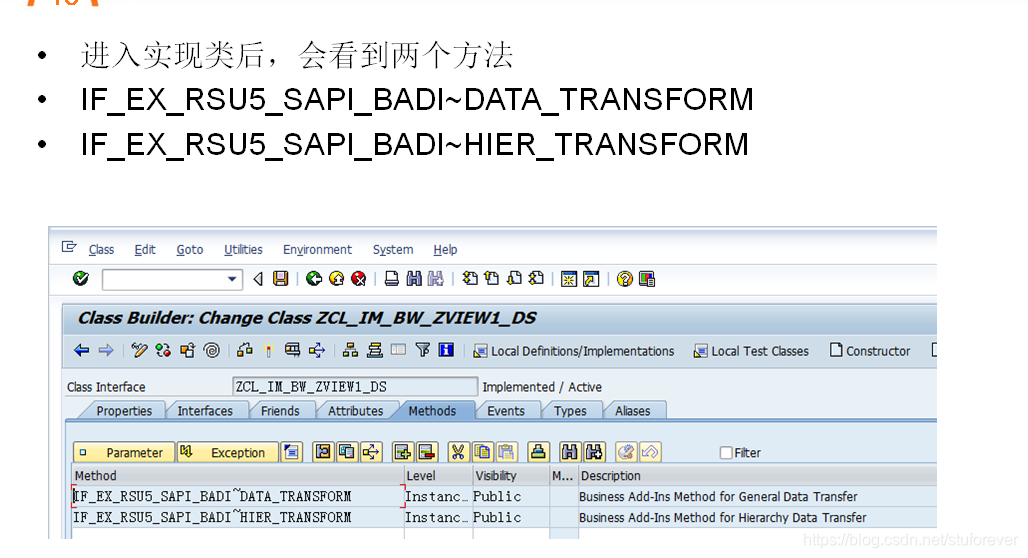Open the System menu
1028x558 pixels.
tap(393, 250)
